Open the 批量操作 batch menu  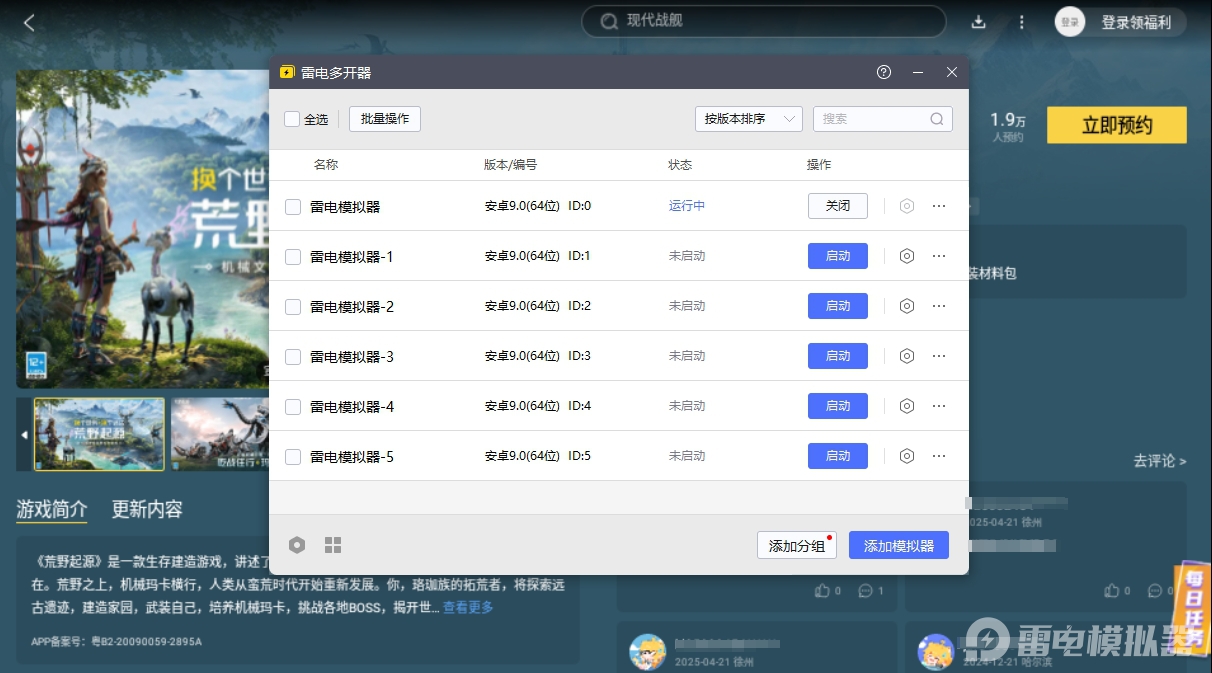384,119
